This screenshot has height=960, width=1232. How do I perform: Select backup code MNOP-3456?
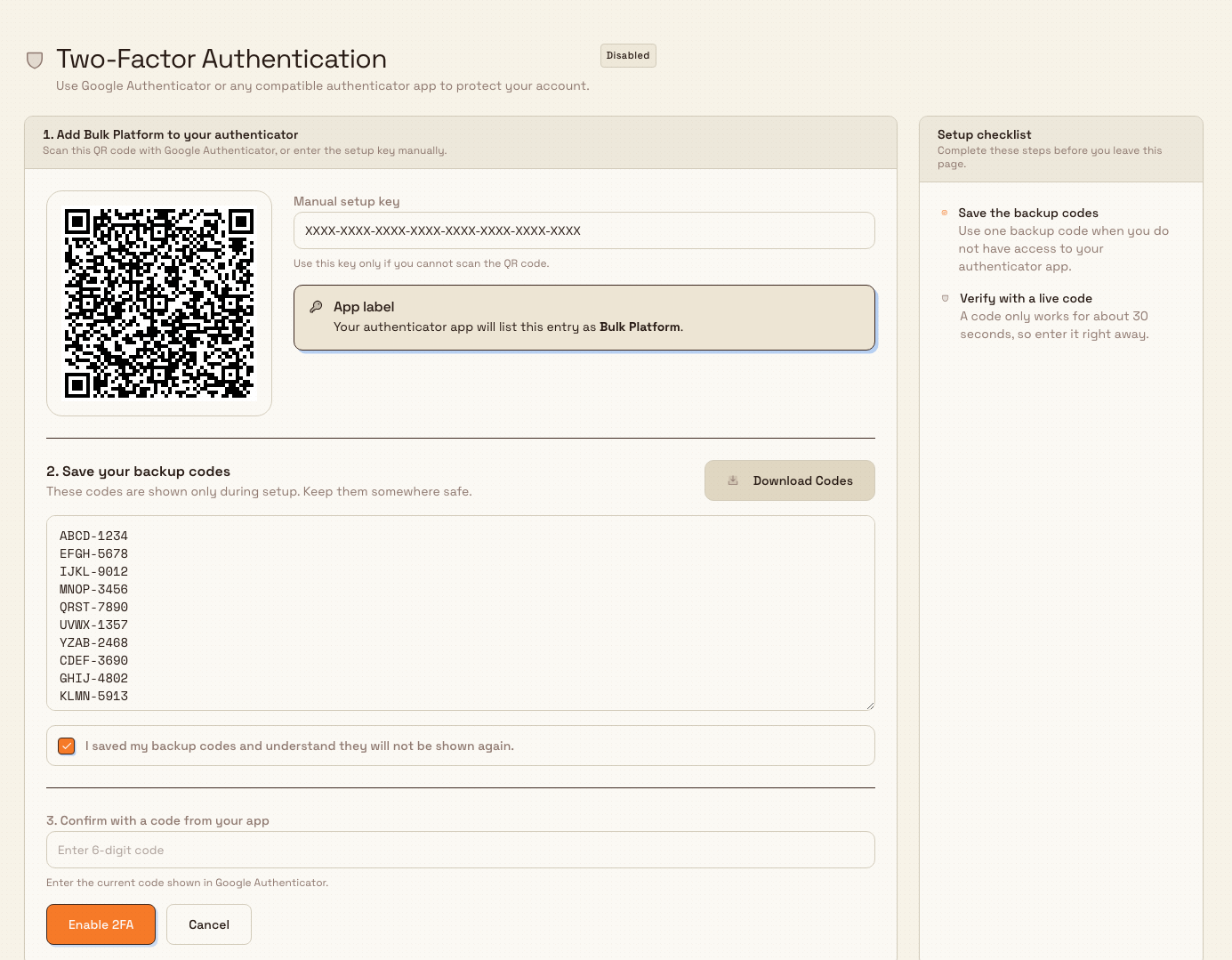coord(93,589)
